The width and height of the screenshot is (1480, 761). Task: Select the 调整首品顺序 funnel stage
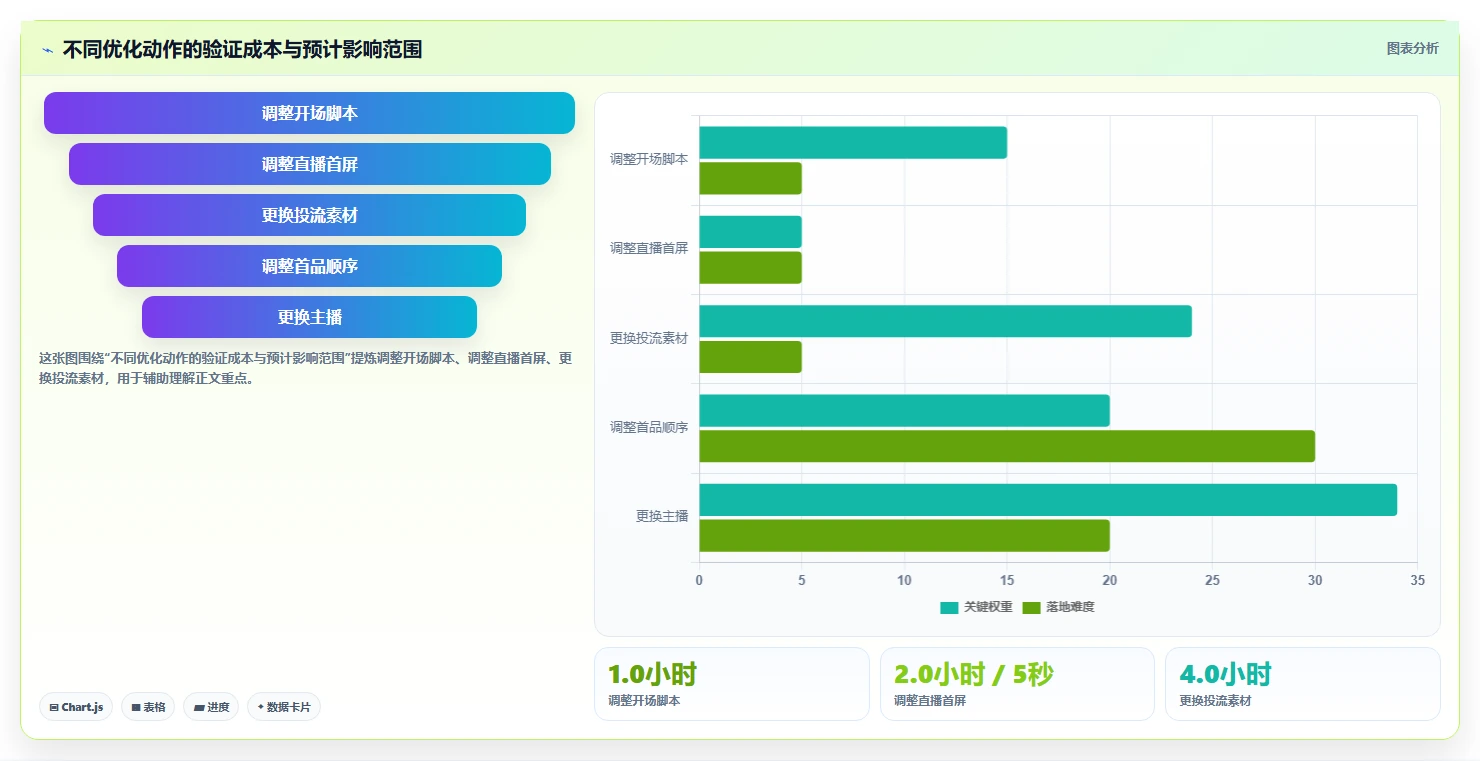(309, 266)
